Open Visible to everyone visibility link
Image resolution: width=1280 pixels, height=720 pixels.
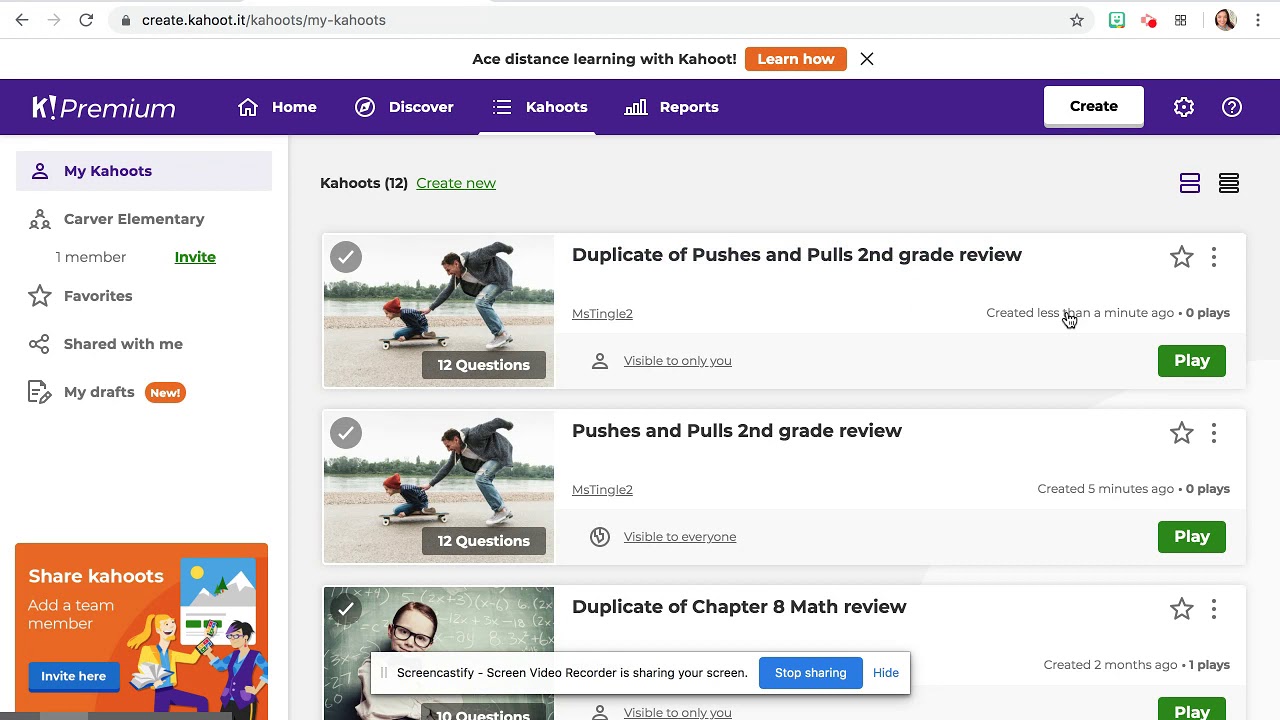(680, 537)
